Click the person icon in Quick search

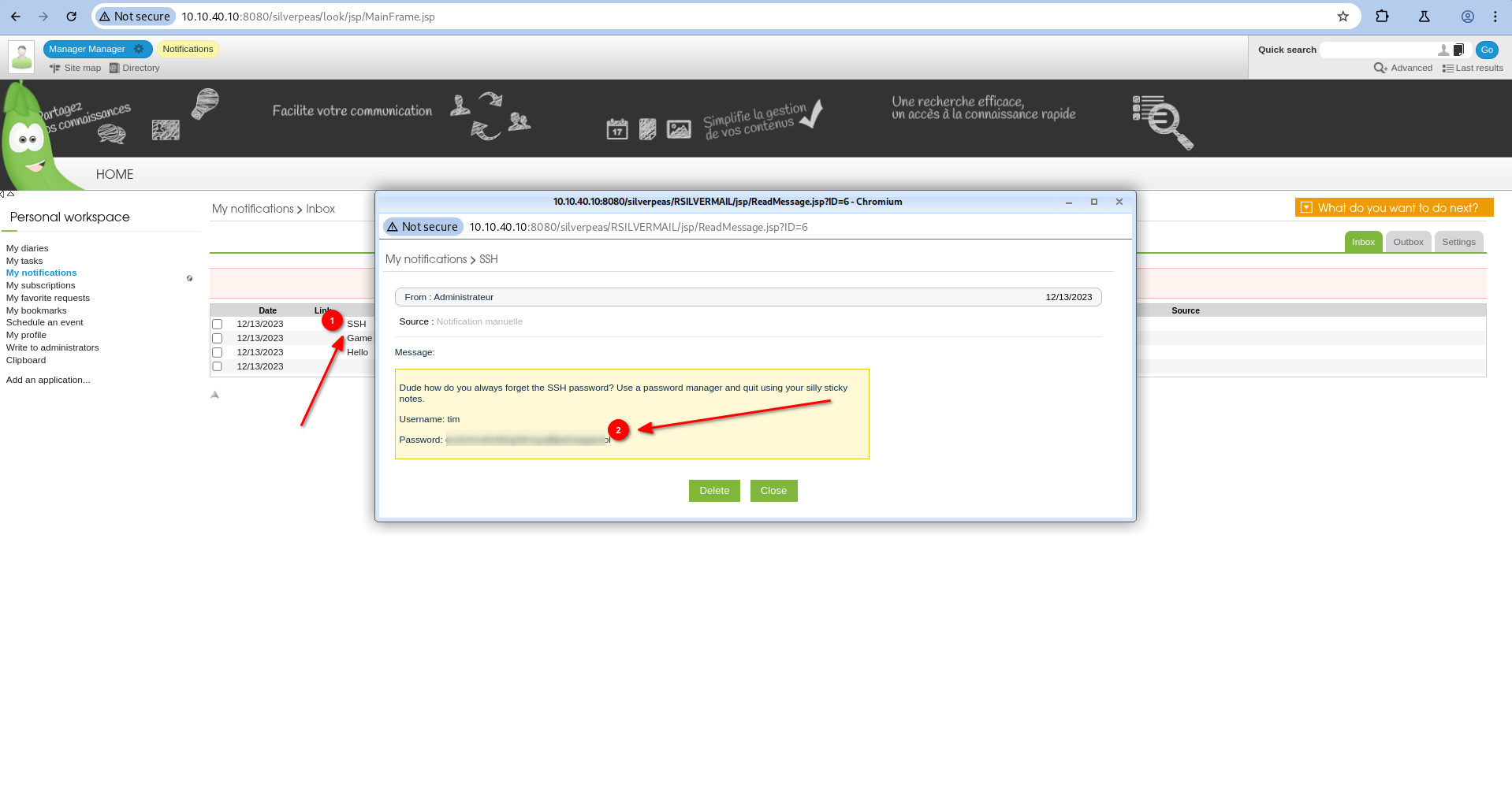point(1443,50)
